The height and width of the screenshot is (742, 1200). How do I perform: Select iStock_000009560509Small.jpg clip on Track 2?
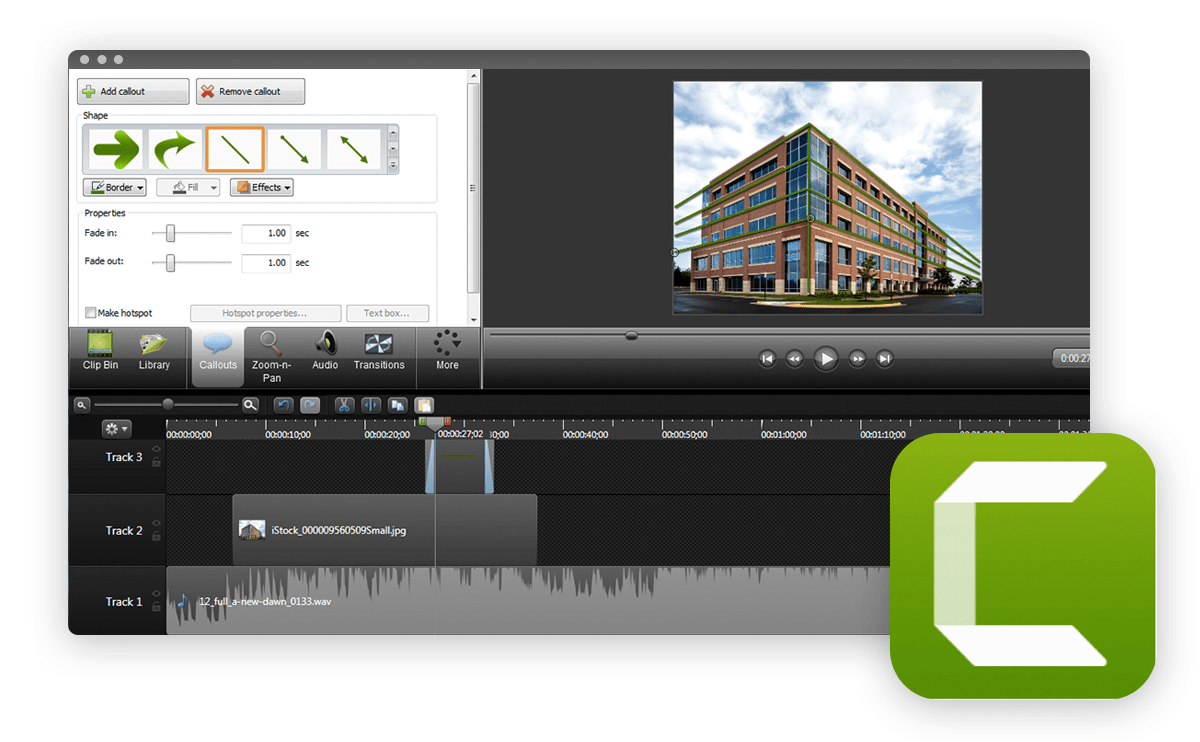point(385,530)
